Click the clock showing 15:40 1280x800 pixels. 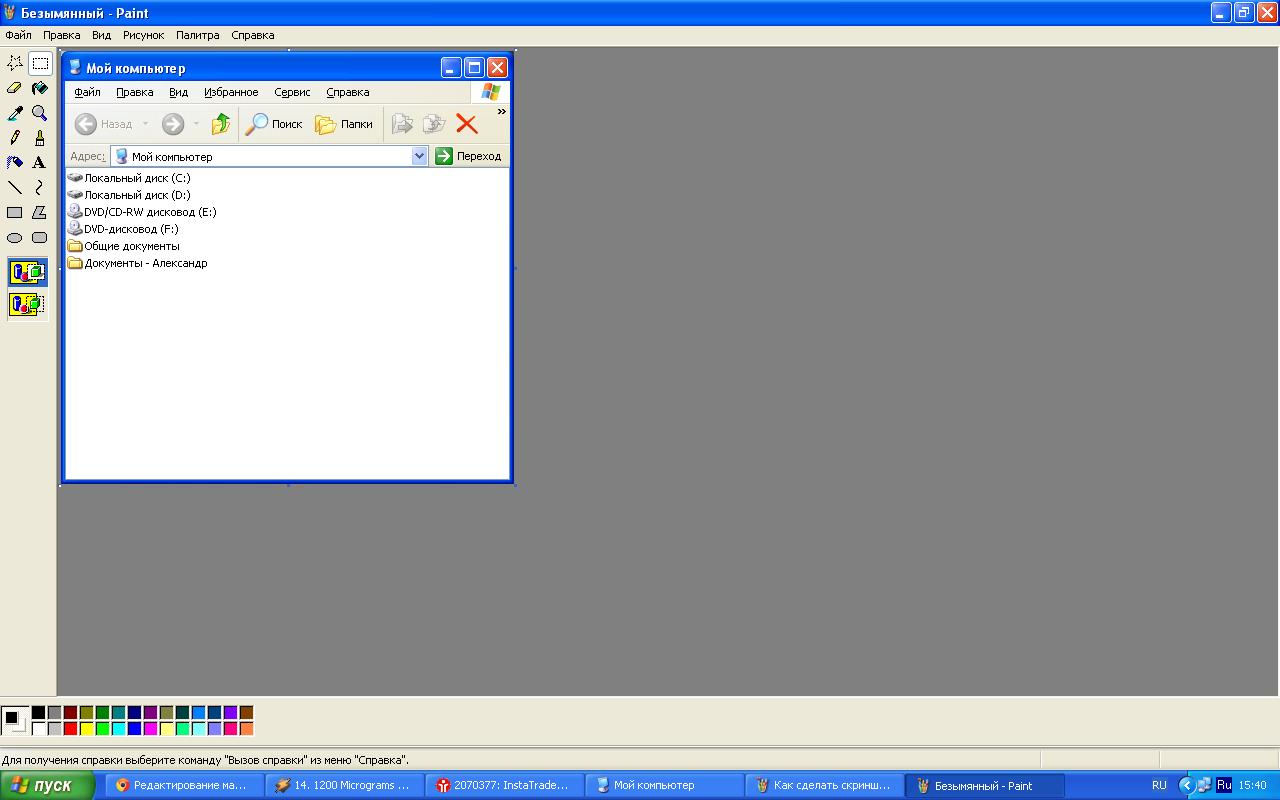[x=1252, y=786]
